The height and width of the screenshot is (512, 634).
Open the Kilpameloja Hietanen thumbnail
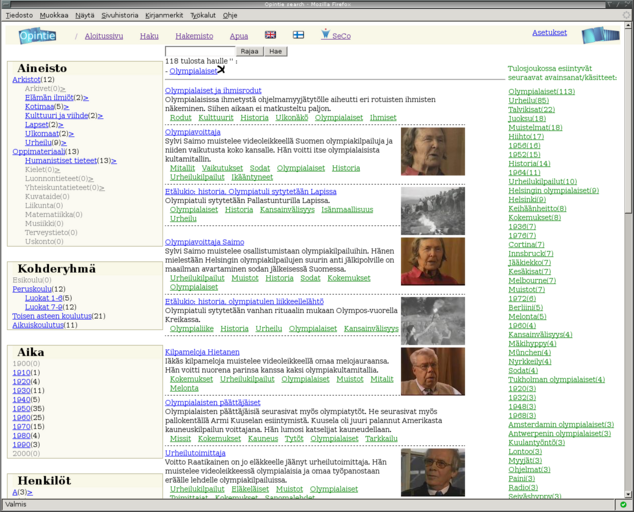433,371
